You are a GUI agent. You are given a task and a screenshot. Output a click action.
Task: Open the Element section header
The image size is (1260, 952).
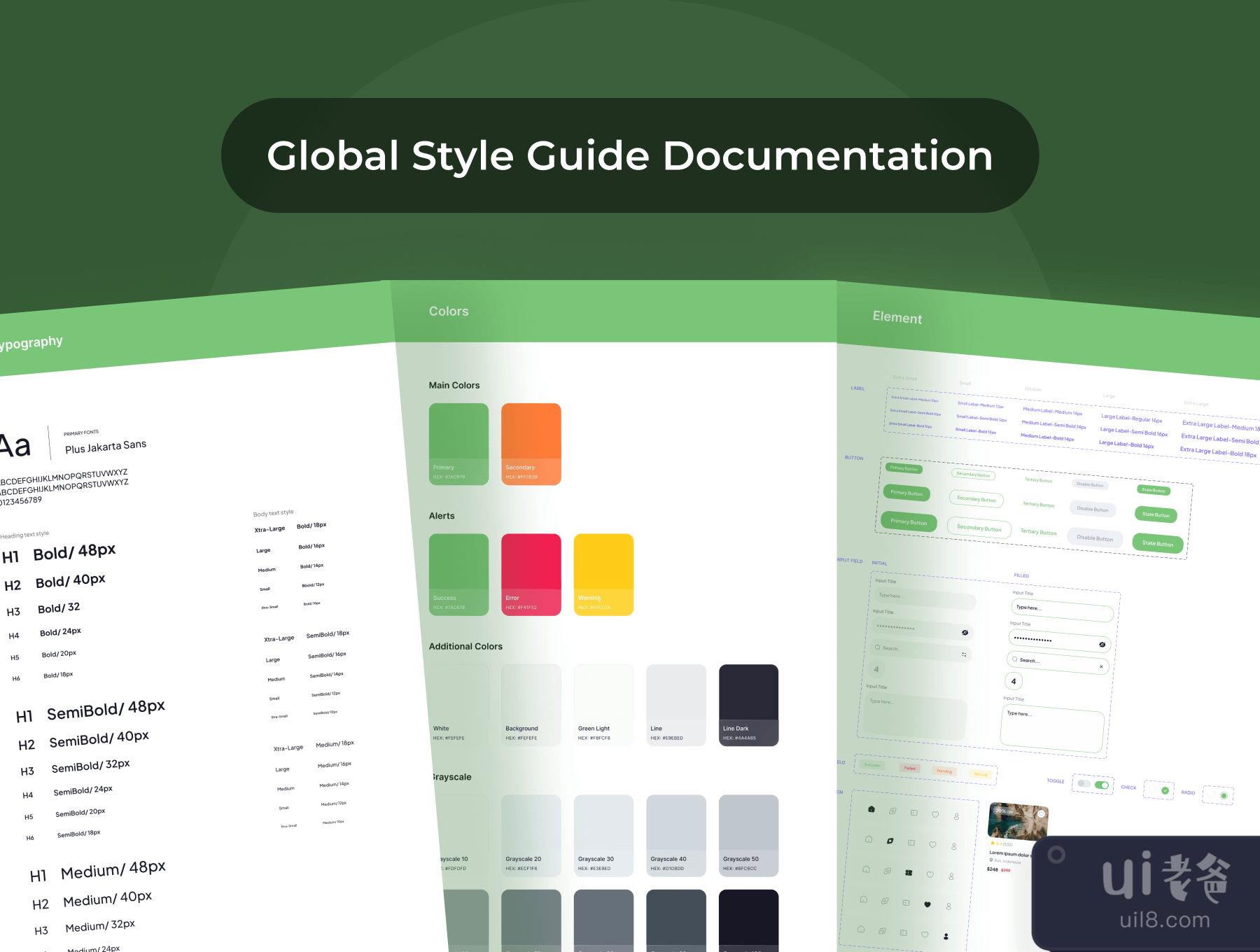coord(897,317)
